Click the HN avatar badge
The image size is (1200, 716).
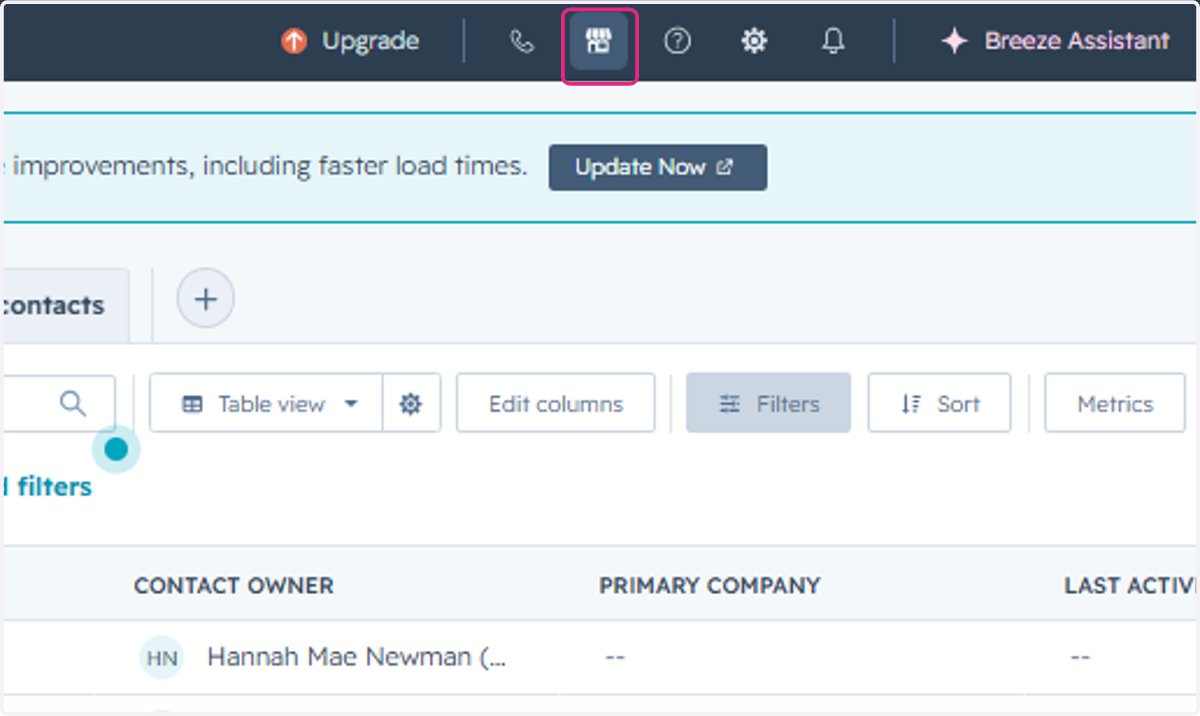161,657
